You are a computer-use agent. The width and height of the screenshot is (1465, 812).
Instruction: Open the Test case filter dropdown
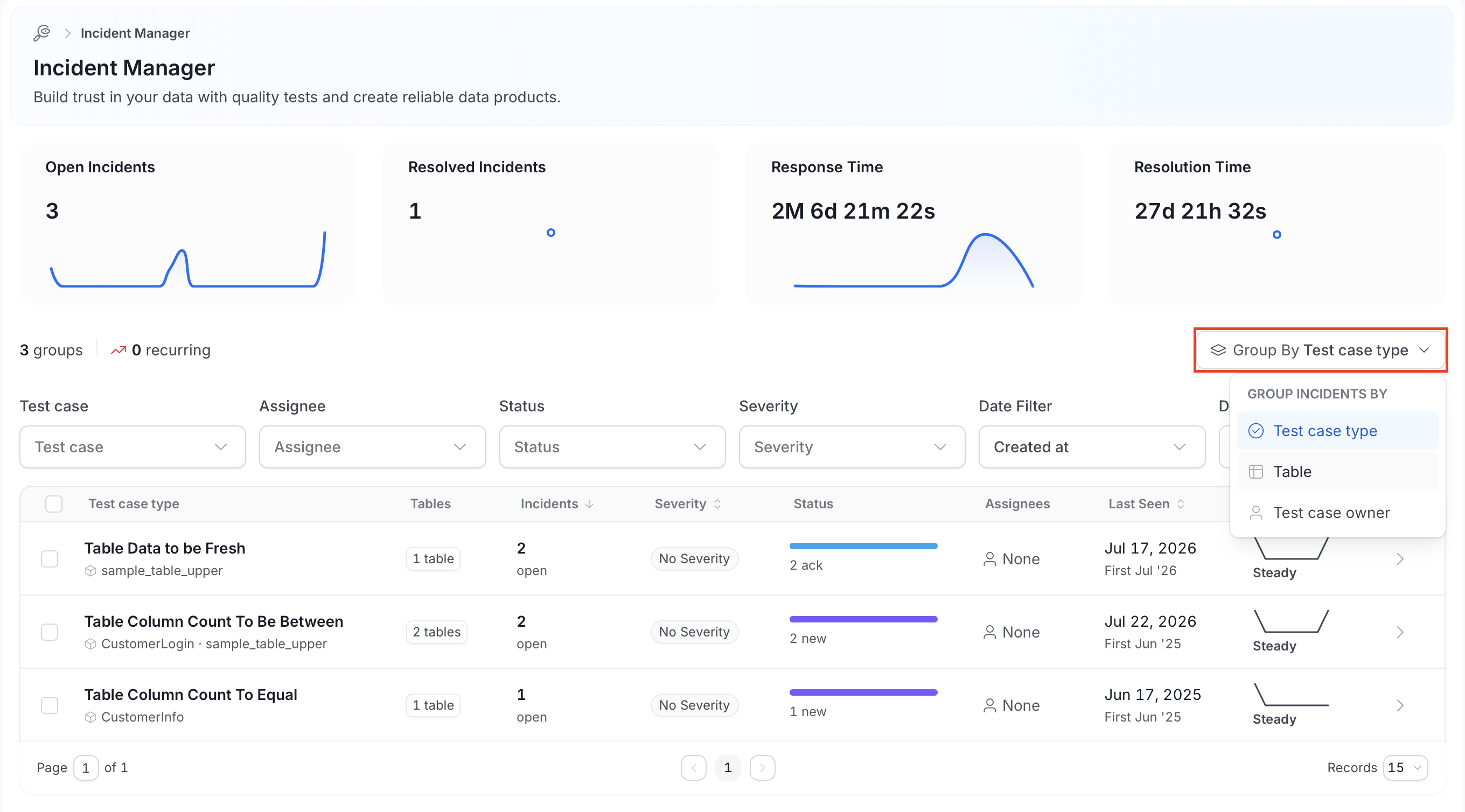point(132,447)
